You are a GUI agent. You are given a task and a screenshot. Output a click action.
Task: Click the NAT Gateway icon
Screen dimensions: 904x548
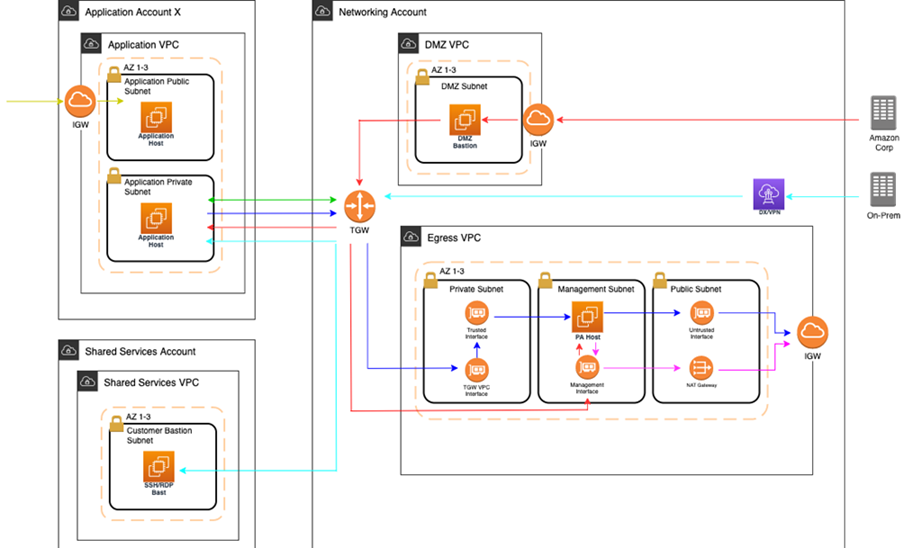coord(702,368)
